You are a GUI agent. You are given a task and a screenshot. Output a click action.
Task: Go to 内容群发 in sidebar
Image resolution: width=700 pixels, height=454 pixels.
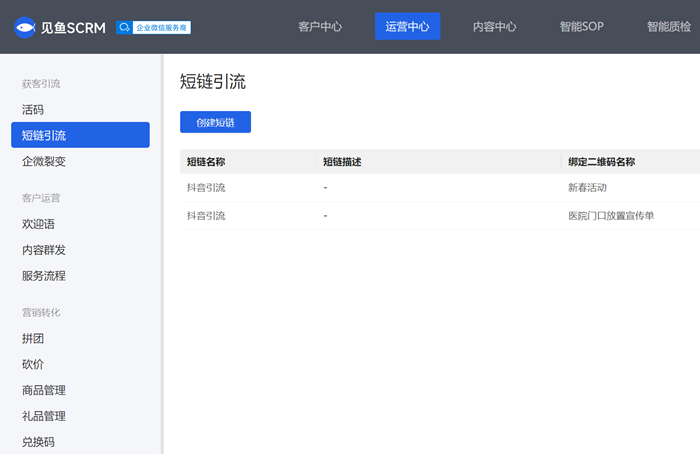44,250
